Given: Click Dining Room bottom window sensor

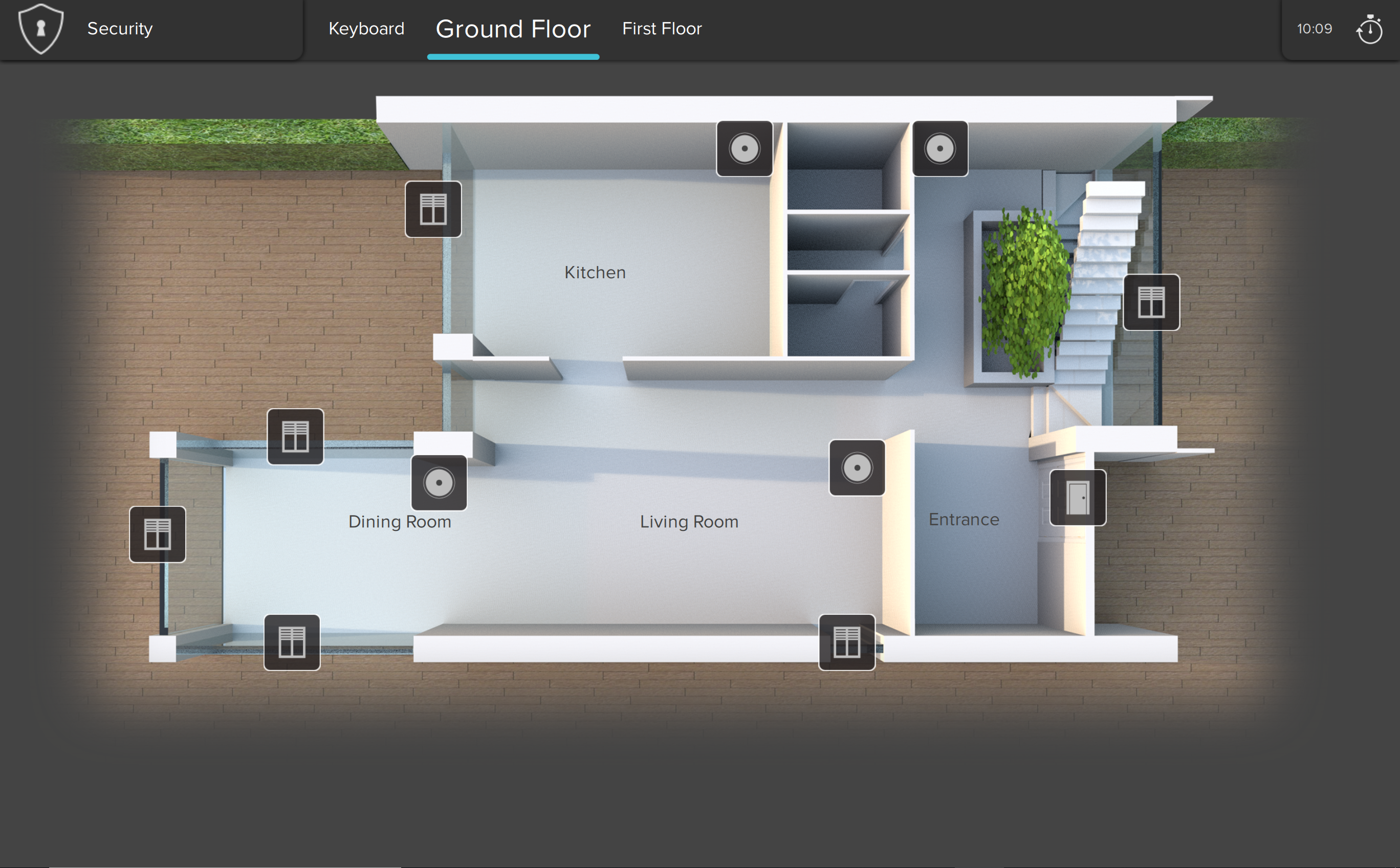Looking at the screenshot, I should (292, 642).
